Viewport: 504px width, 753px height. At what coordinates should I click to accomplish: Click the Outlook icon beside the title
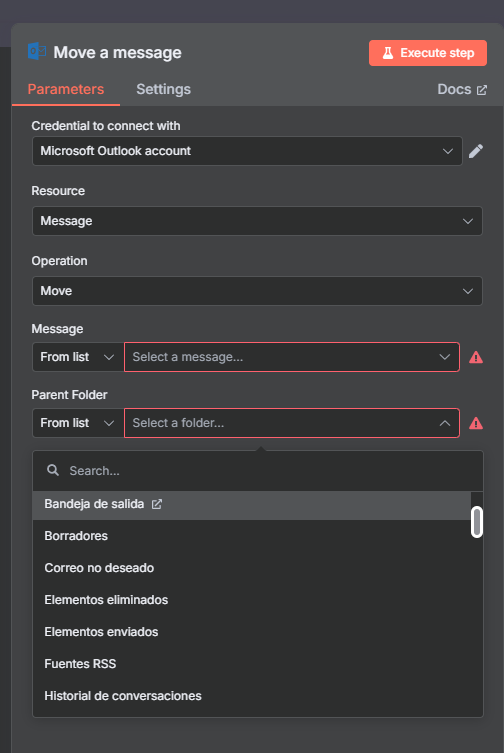point(37,51)
